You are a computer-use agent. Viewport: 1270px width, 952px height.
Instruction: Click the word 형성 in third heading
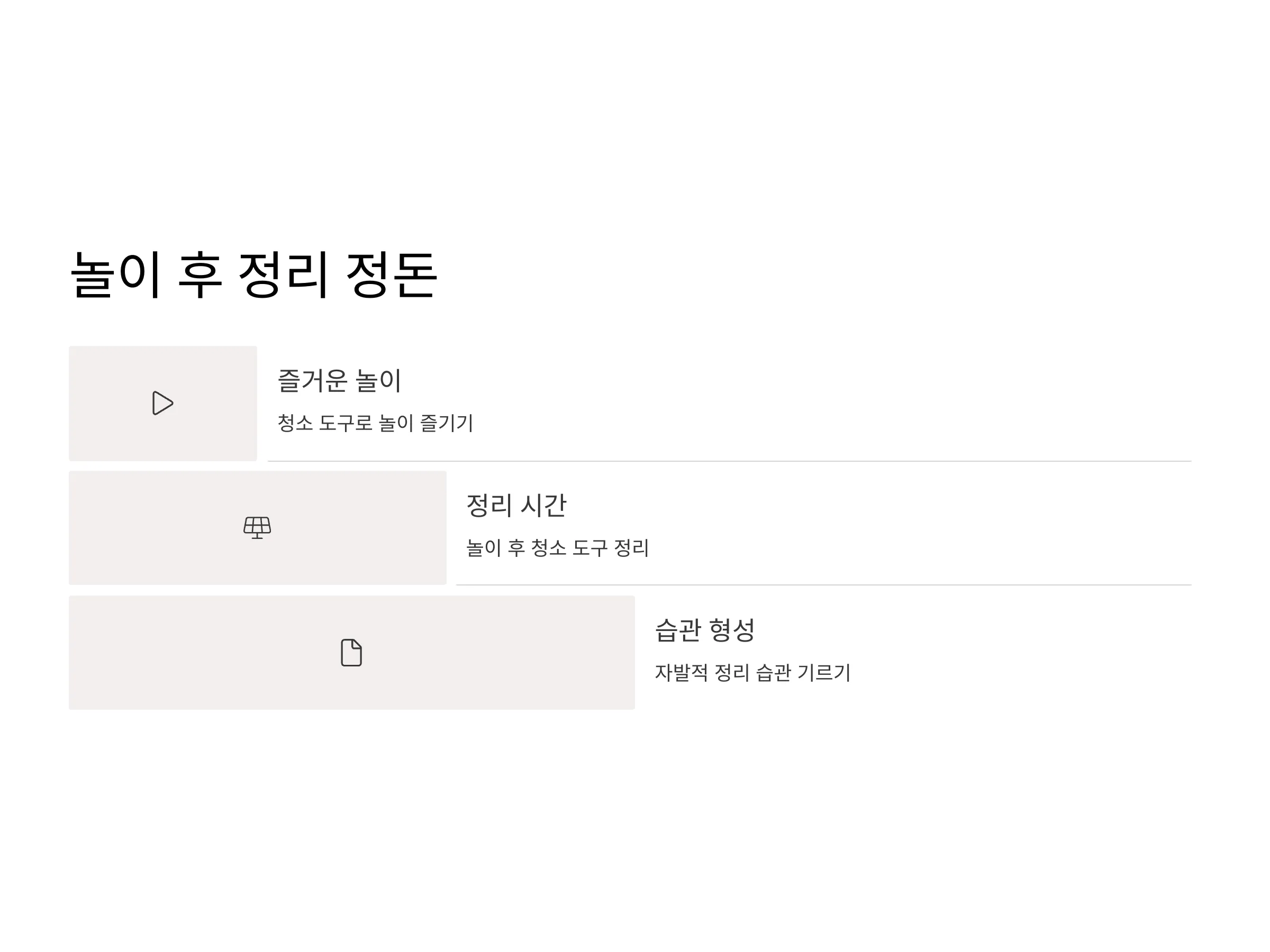click(732, 629)
